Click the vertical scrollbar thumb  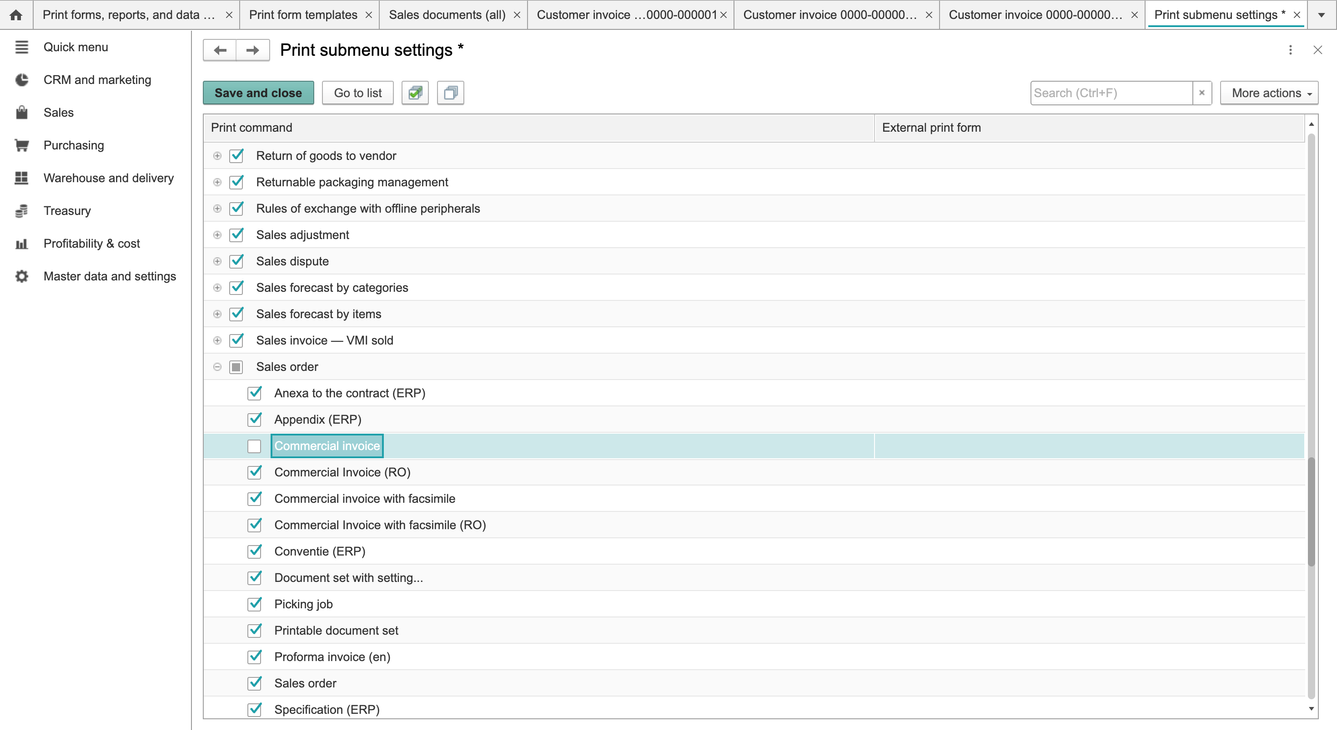point(1311,511)
